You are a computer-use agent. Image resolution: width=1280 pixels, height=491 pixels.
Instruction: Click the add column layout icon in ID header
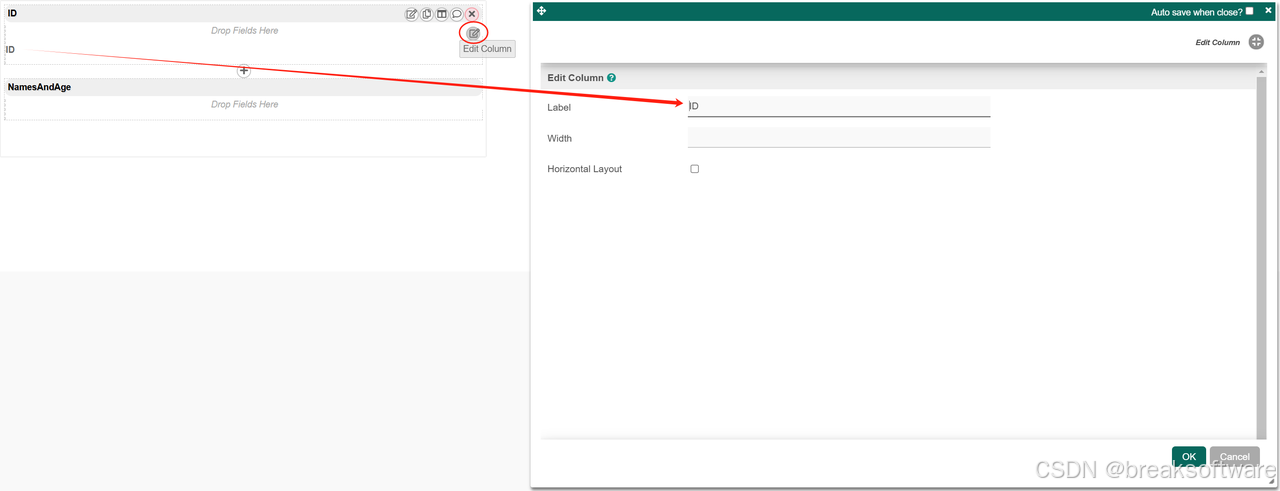[x=442, y=14]
